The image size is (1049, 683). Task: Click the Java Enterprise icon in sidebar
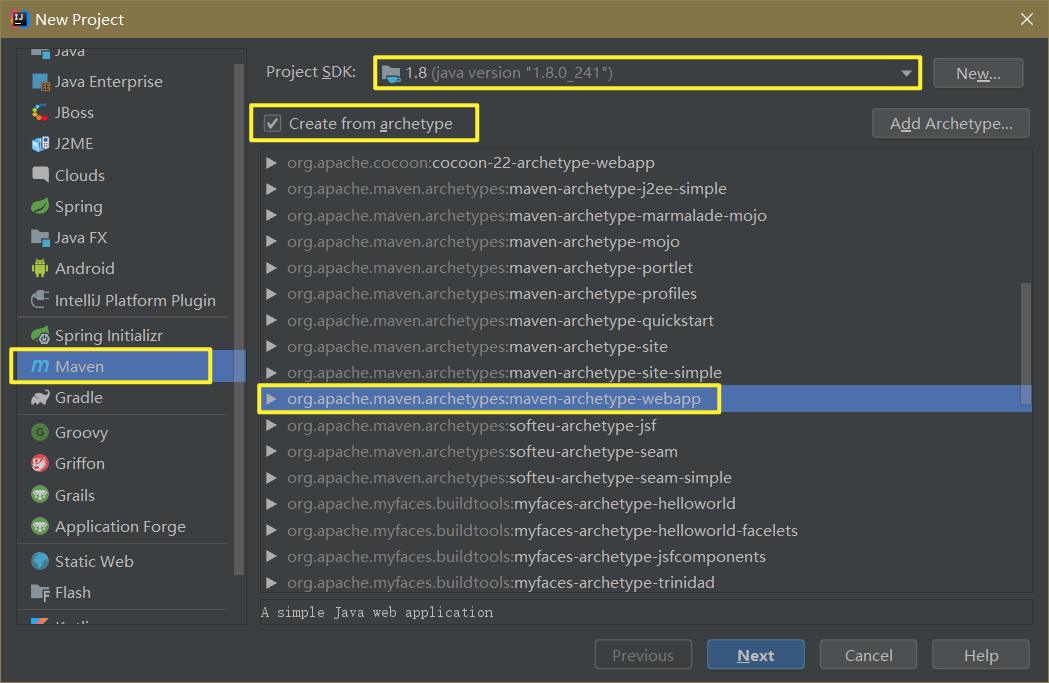tap(40, 82)
